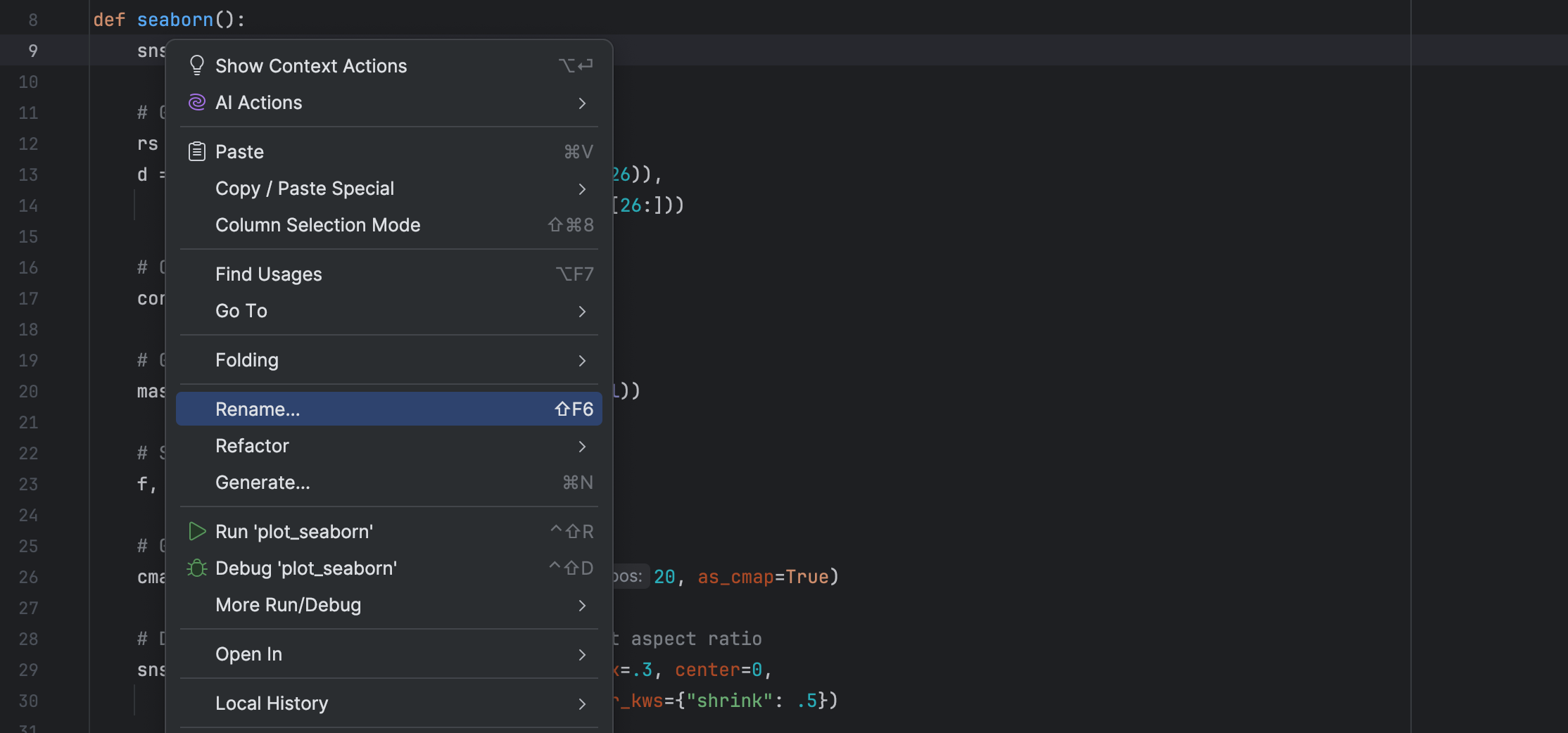Select Generate... menu item
The image size is (1568, 733).
pos(263,483)
